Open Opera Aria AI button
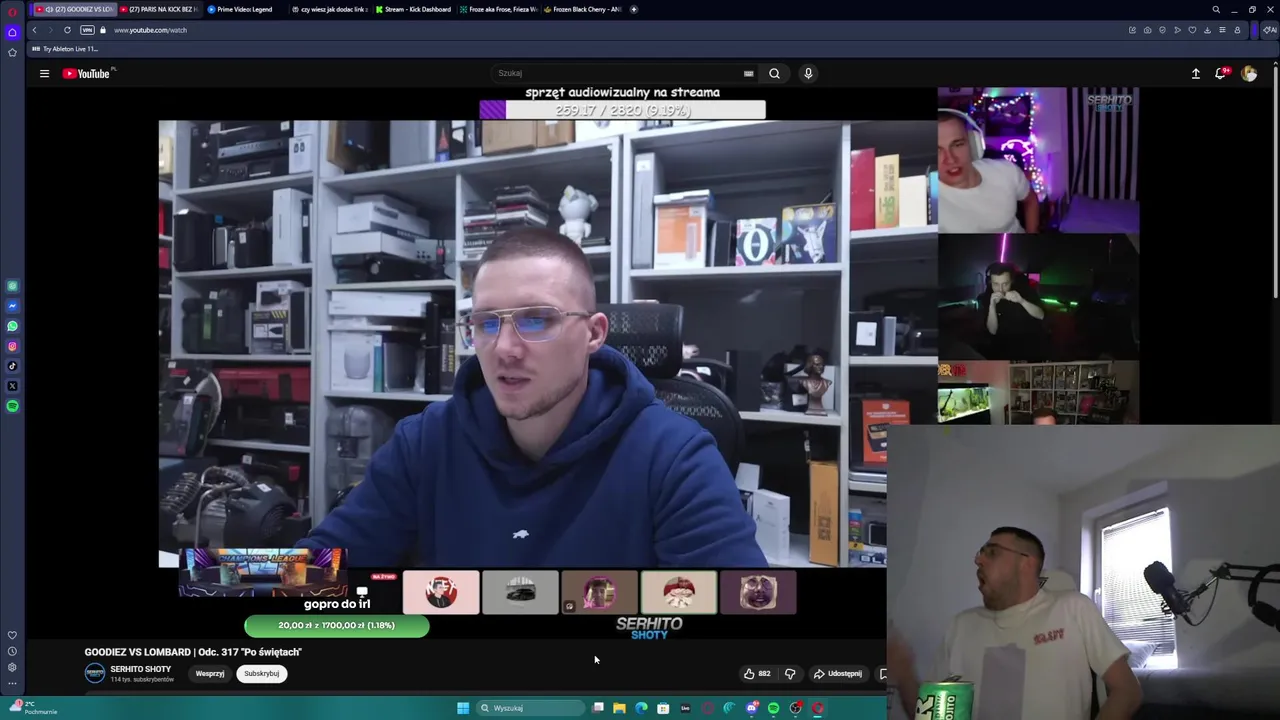The height and width of the screenshot is (720, 1280). (1269, 30)
